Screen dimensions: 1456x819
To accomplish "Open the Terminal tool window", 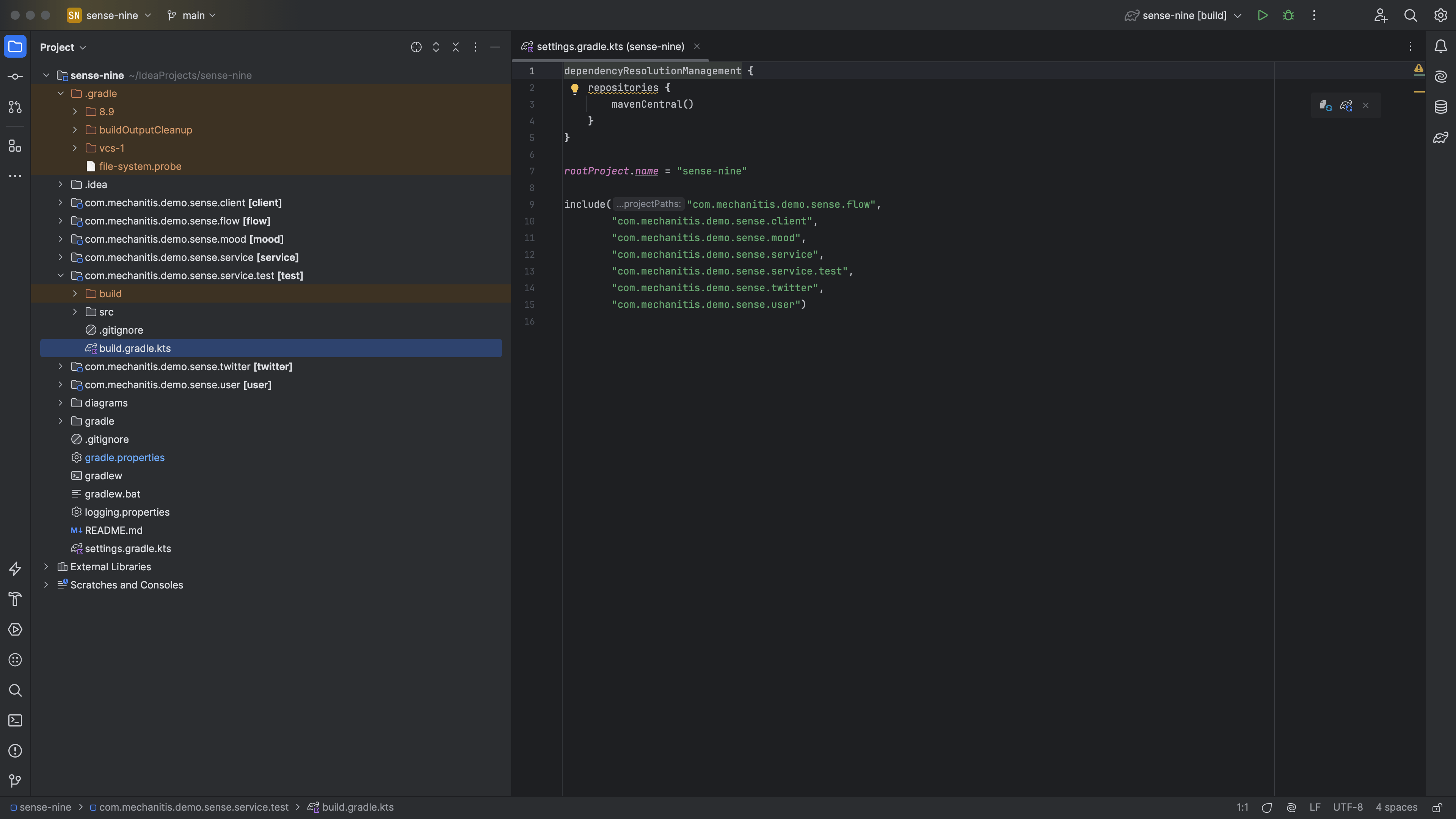I will tap(15, 721).
